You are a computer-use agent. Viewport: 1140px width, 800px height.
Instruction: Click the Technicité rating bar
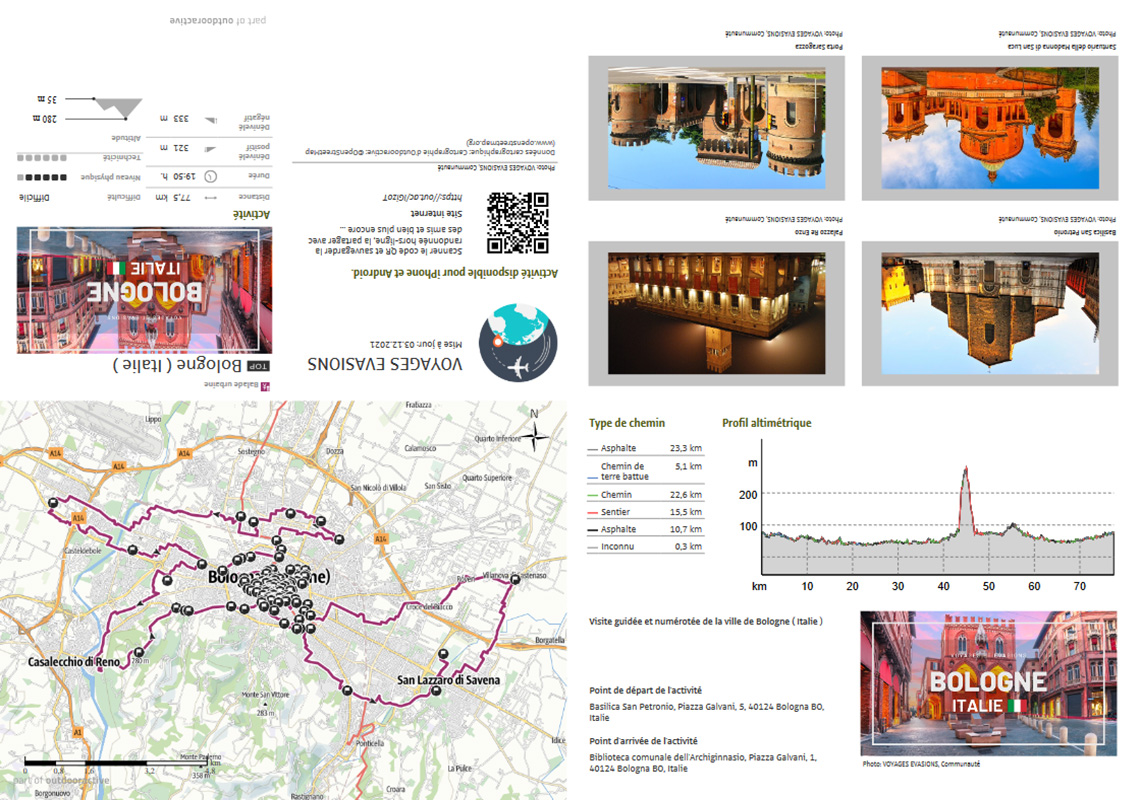41,158
